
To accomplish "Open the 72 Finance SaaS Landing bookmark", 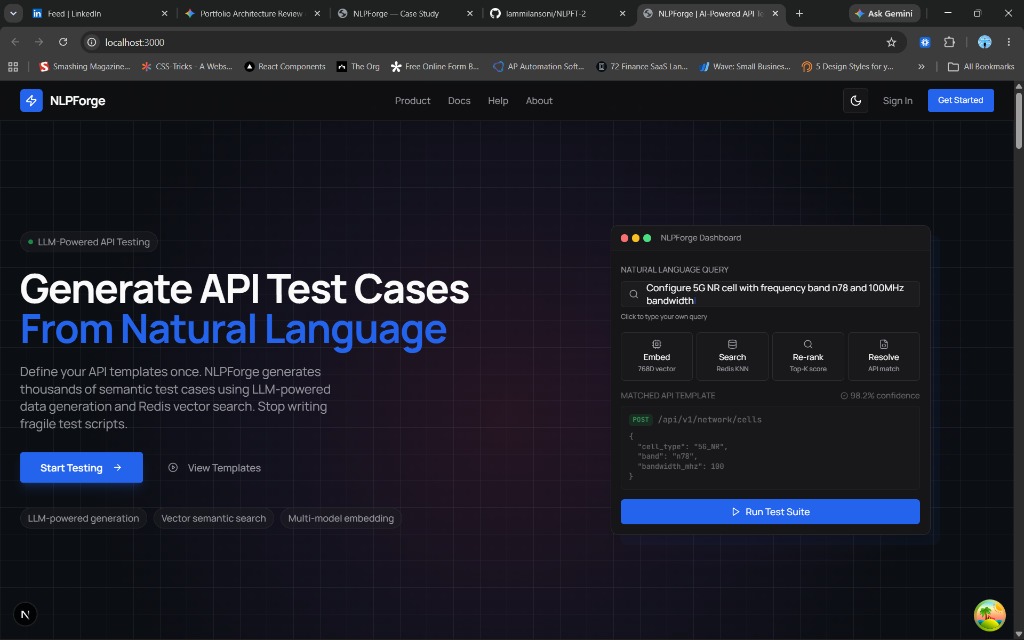I will point(642,67).
